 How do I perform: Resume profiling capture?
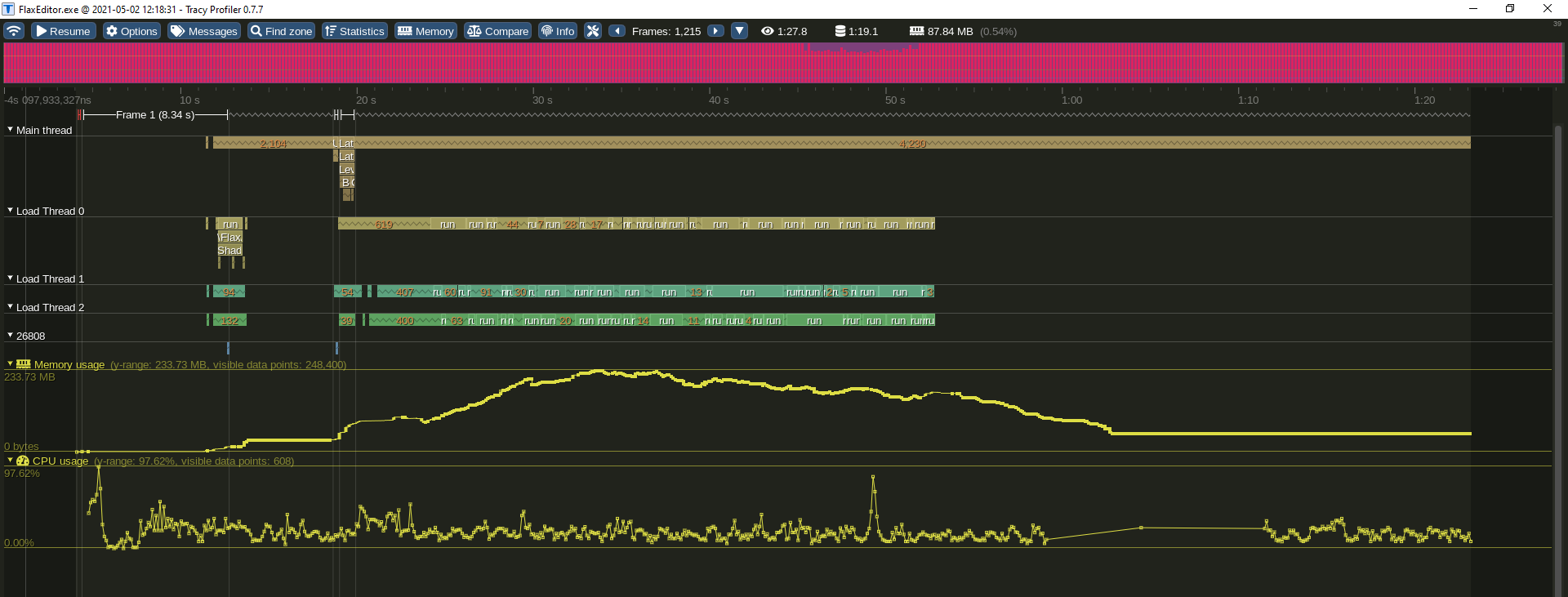pos(63,31)
